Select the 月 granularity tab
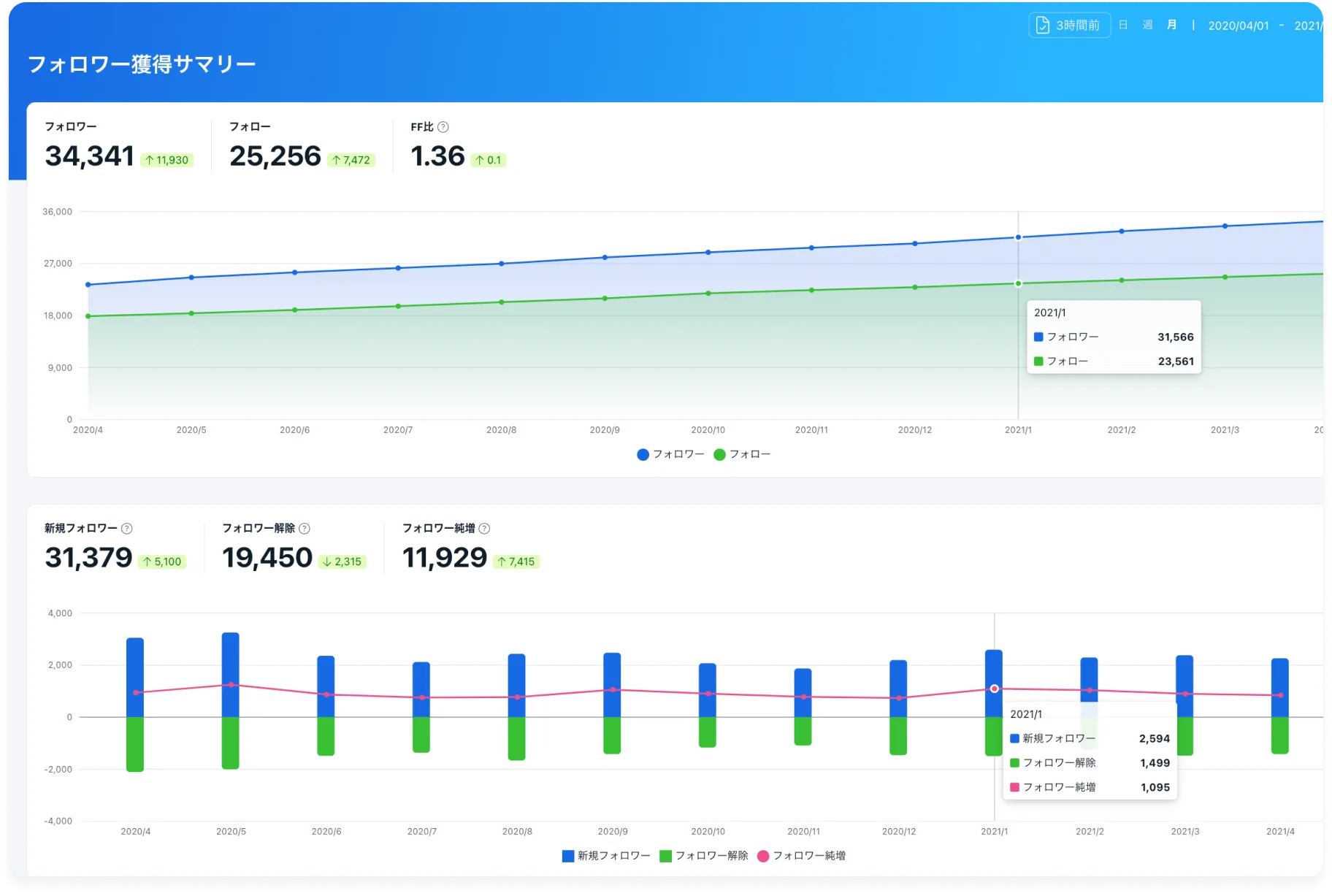 click(x=1172, y=26)
